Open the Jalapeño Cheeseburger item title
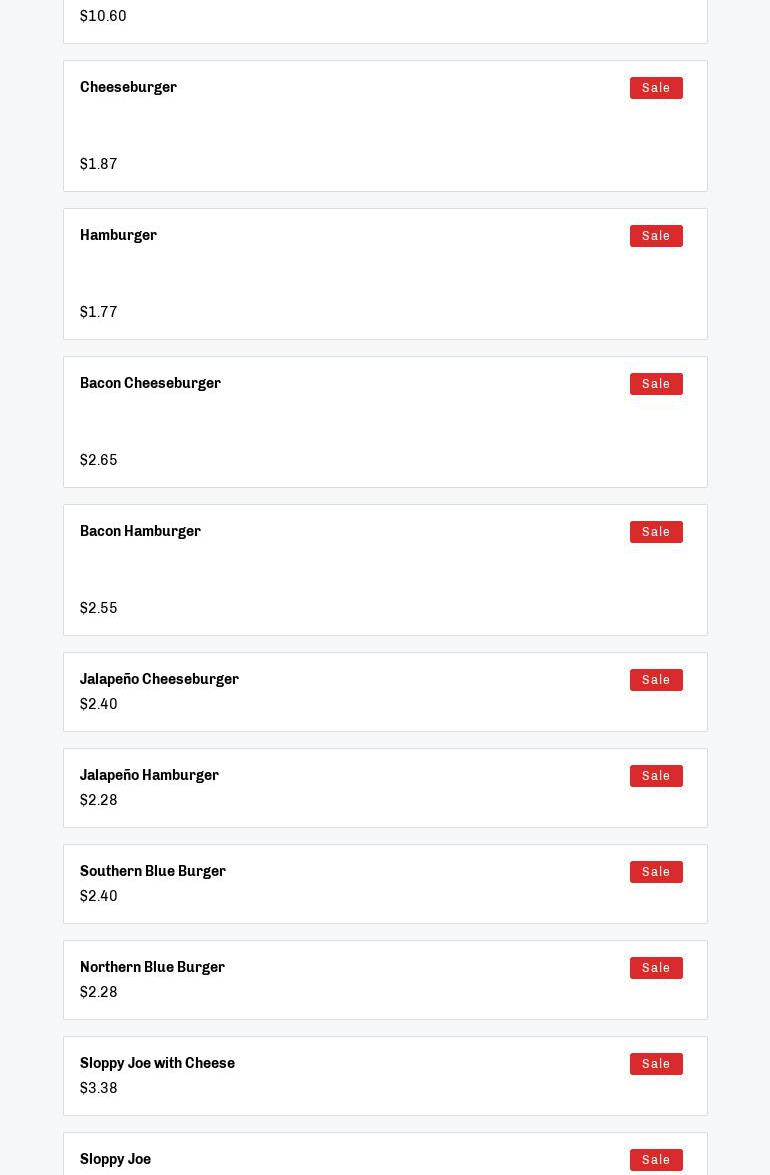The width and height of the screenshot is (770, 1175). [159, 680]
